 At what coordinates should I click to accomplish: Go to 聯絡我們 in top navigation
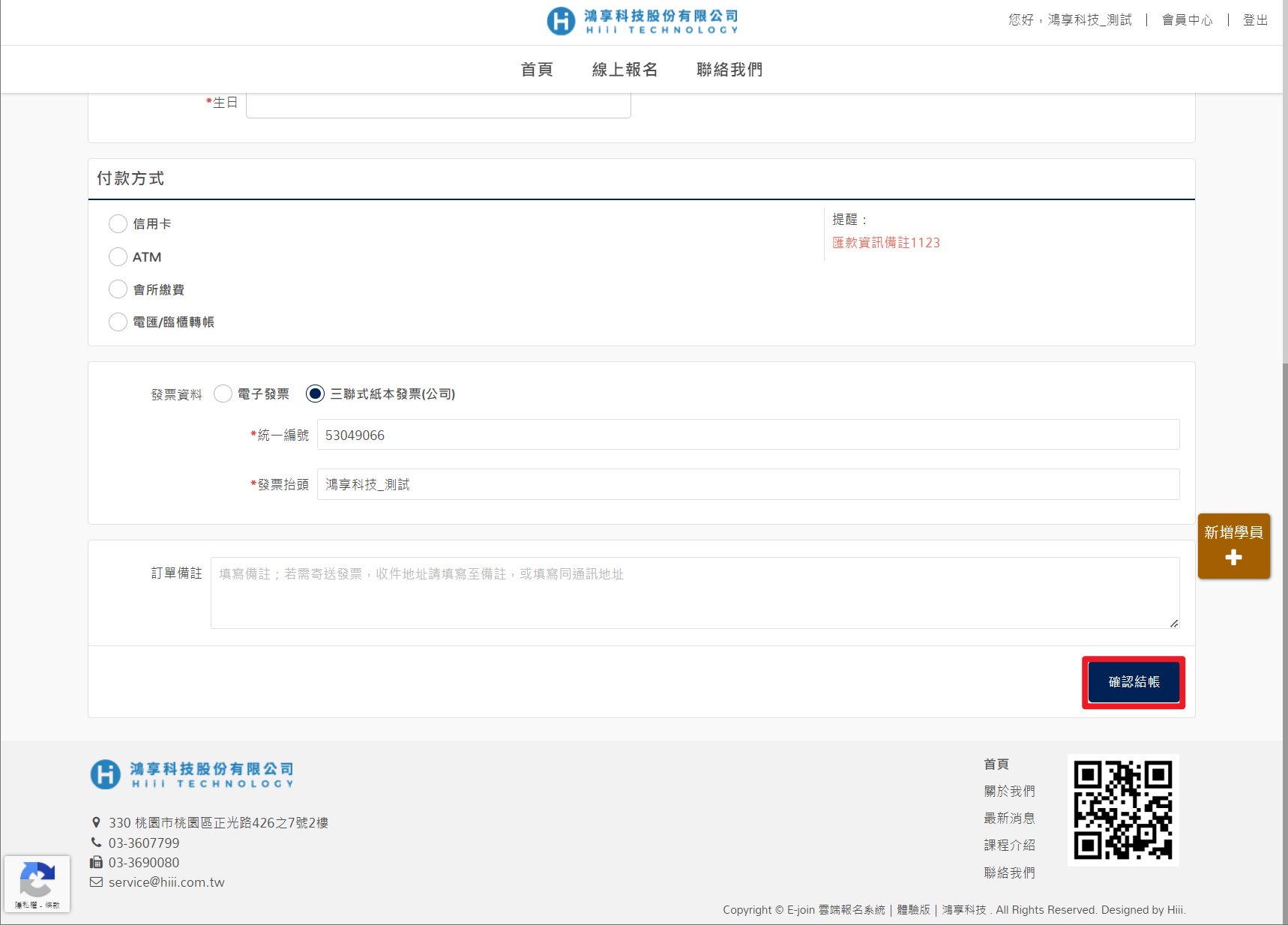point(729,70)
